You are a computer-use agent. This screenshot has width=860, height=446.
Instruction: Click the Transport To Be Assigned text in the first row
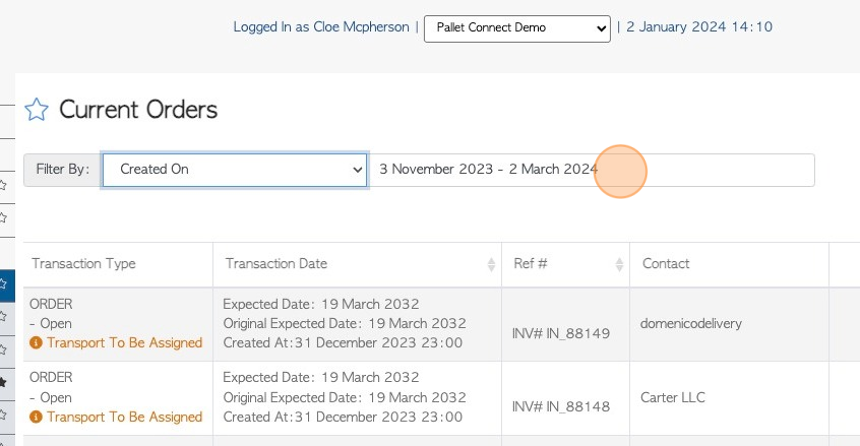[124, 343]
